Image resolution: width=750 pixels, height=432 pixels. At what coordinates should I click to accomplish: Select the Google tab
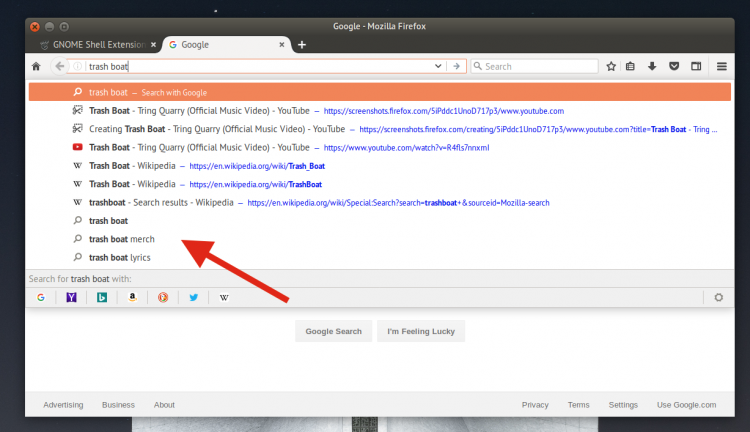[226, 44]
